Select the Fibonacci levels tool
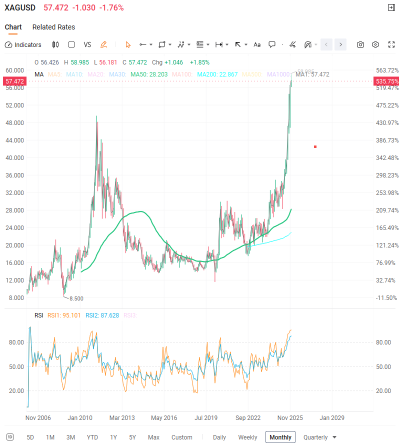Viewport: 399px width, 444px height. pyautogui.click(x=200, y=45)
